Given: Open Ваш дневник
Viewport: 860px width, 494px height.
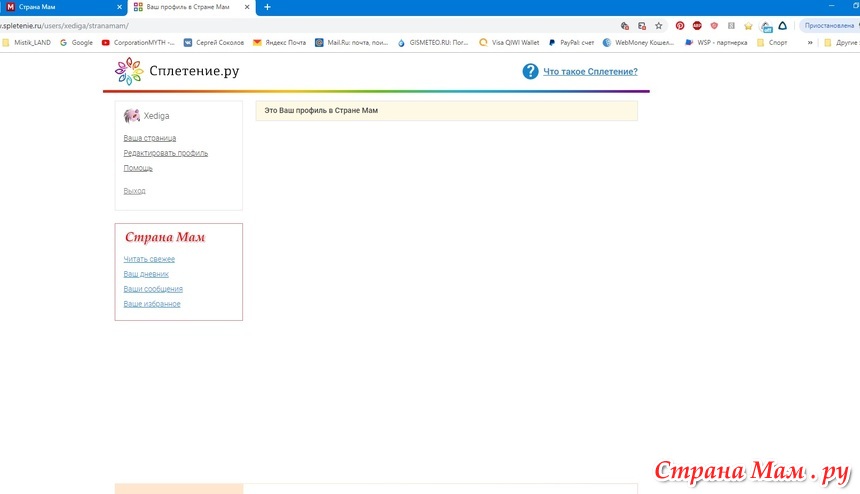Looking at the screenshot, I should point(146,274).
